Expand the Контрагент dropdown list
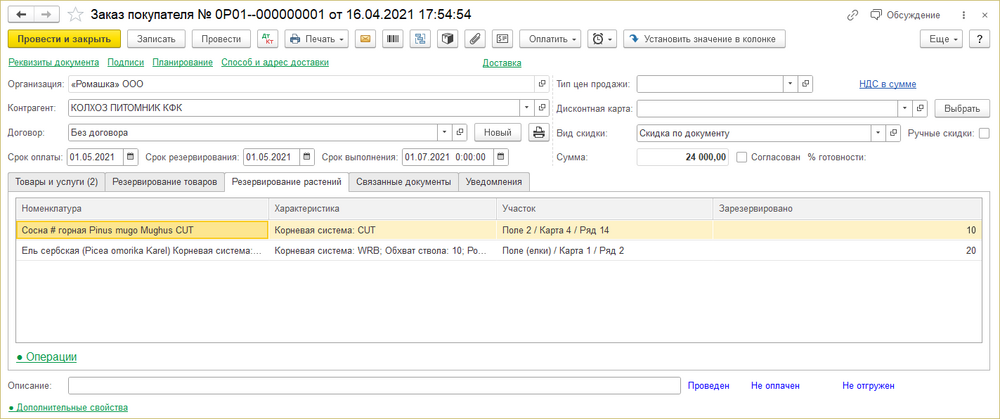The image size is (1000, 419). coord(527,108)
